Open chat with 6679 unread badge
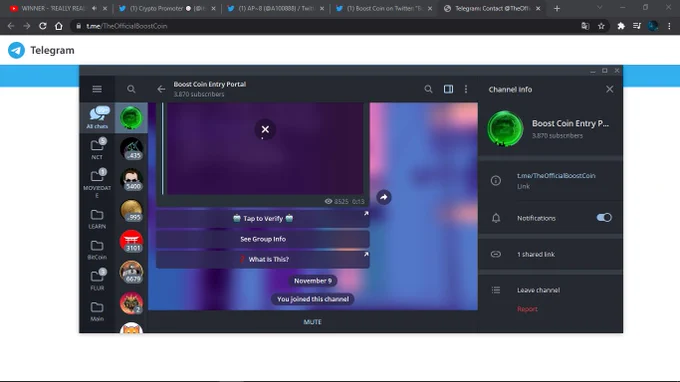The width and height of the screenshot is (680, 382). point(131,272)
